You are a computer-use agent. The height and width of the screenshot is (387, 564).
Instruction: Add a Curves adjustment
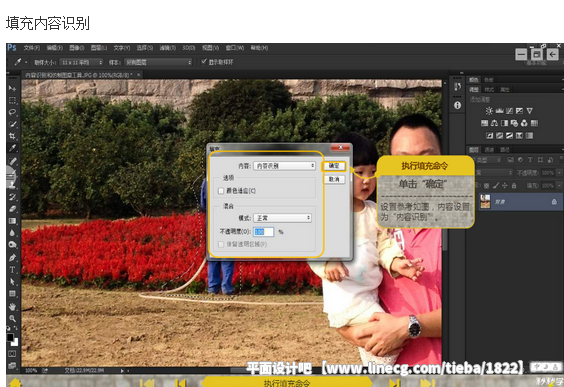click(509, 111)
